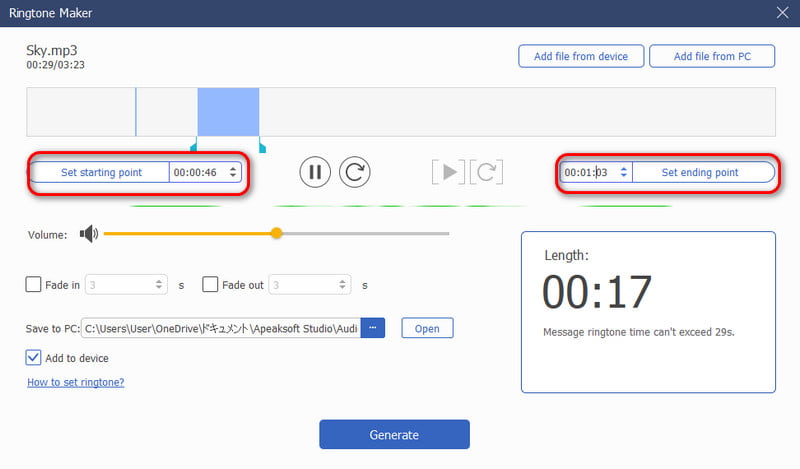
Task: Open How to set ringtone link
Action: pos(75,382)
